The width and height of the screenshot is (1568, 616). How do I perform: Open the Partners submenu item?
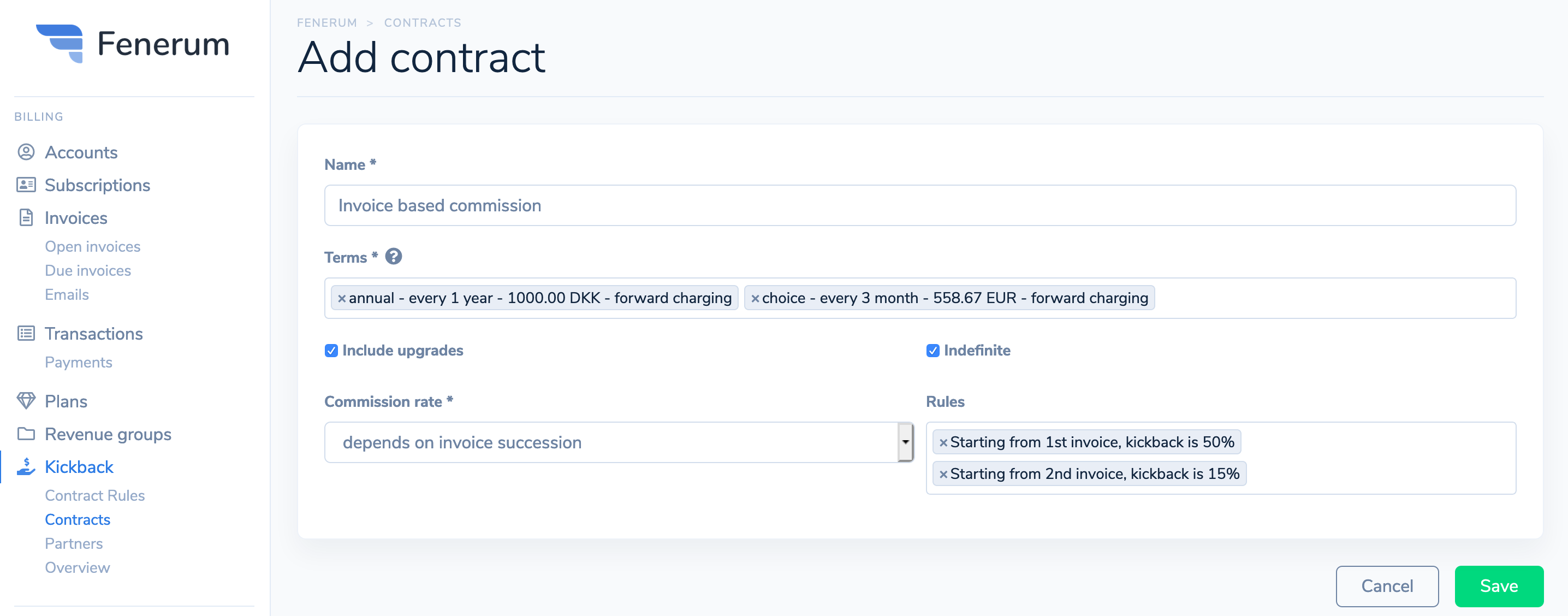(x=74, y=543)
